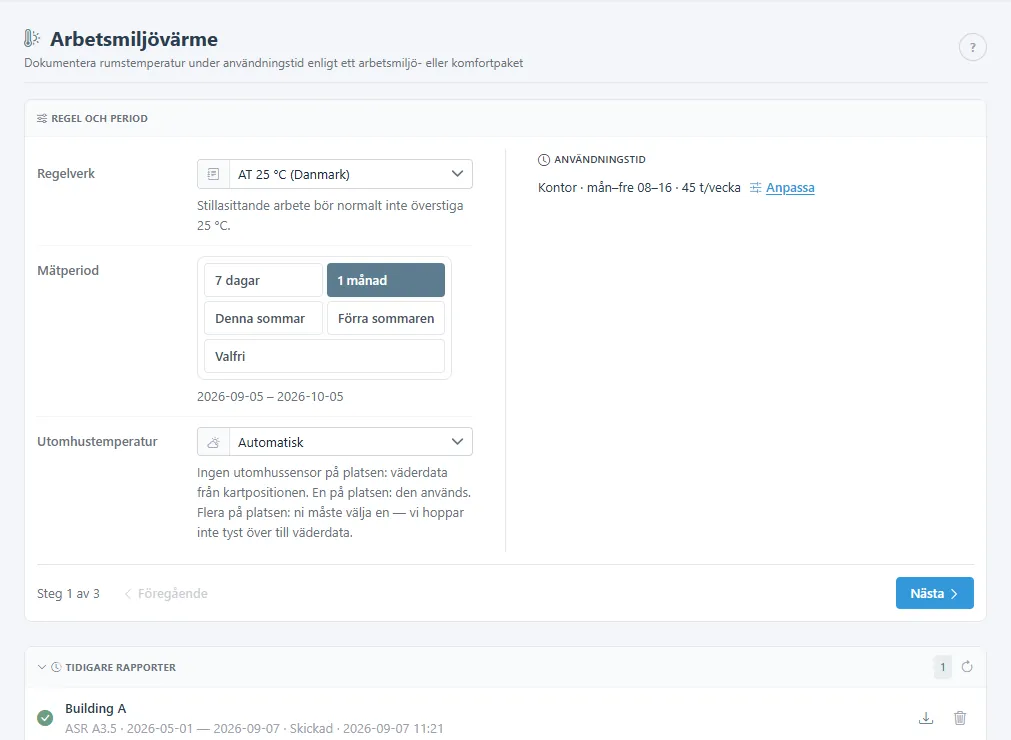The image size is (1011, 740).
Task: Click the Nästa button
Action: pyautogui.click(x=934, y=593)
